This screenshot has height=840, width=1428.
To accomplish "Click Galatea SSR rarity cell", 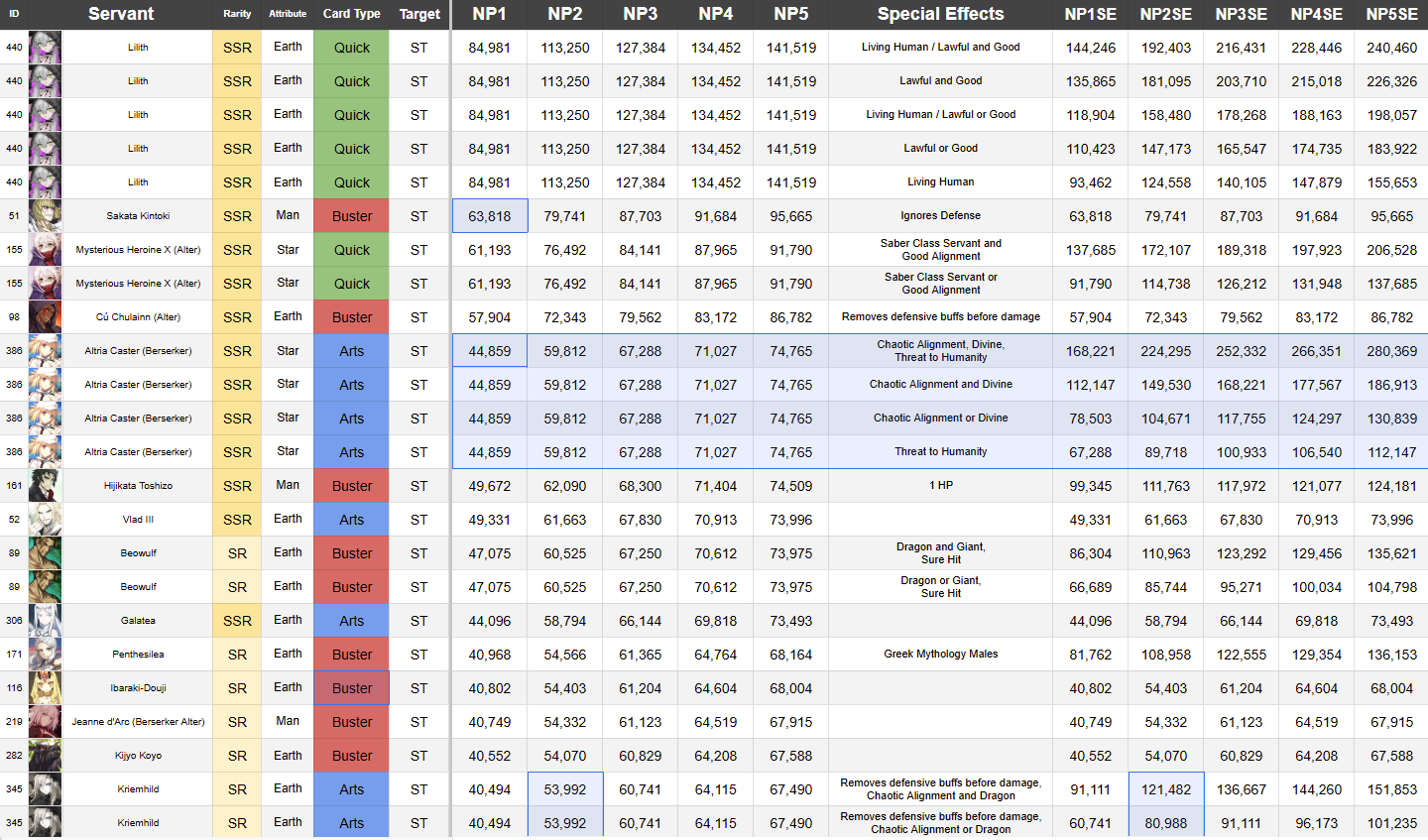I will pos(237,621).
